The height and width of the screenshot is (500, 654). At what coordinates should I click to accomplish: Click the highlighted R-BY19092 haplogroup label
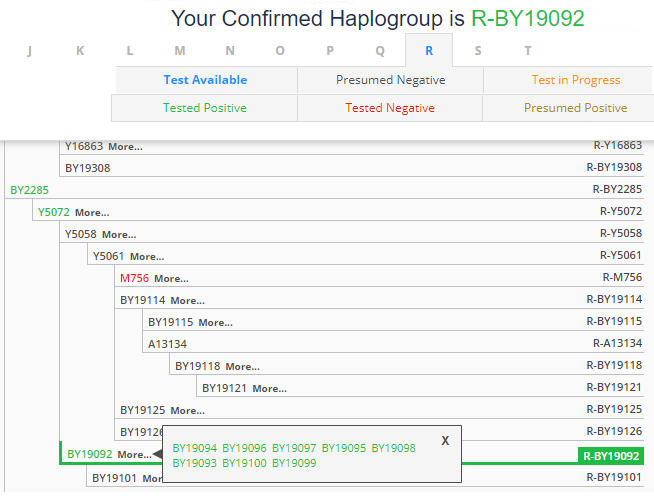611,455
